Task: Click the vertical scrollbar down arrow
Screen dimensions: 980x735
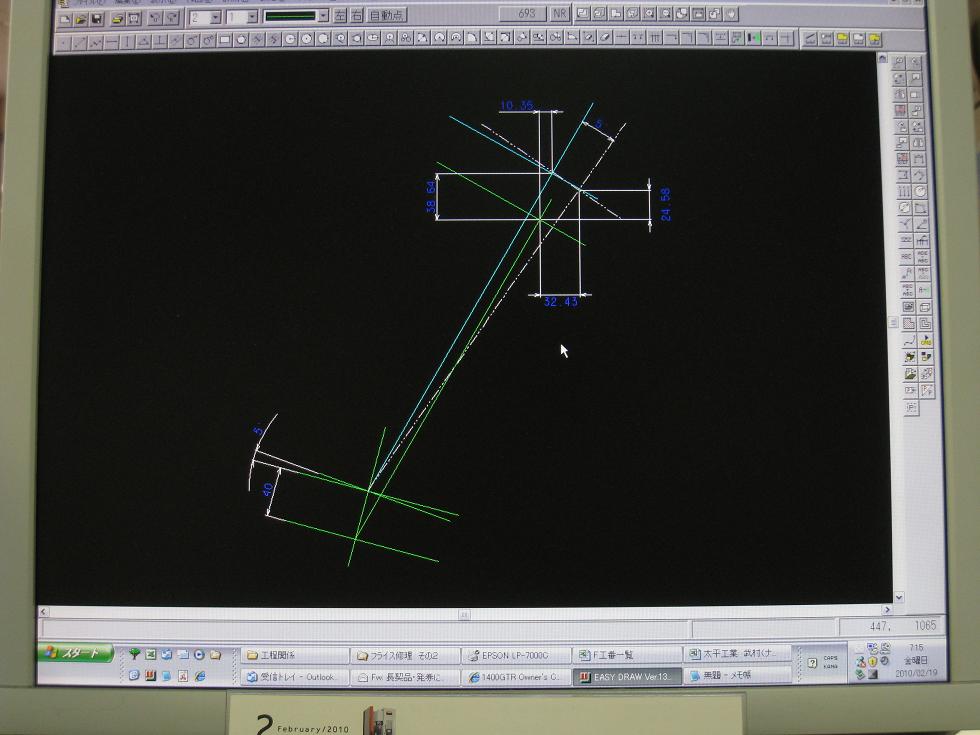Action: pos(899,597)
